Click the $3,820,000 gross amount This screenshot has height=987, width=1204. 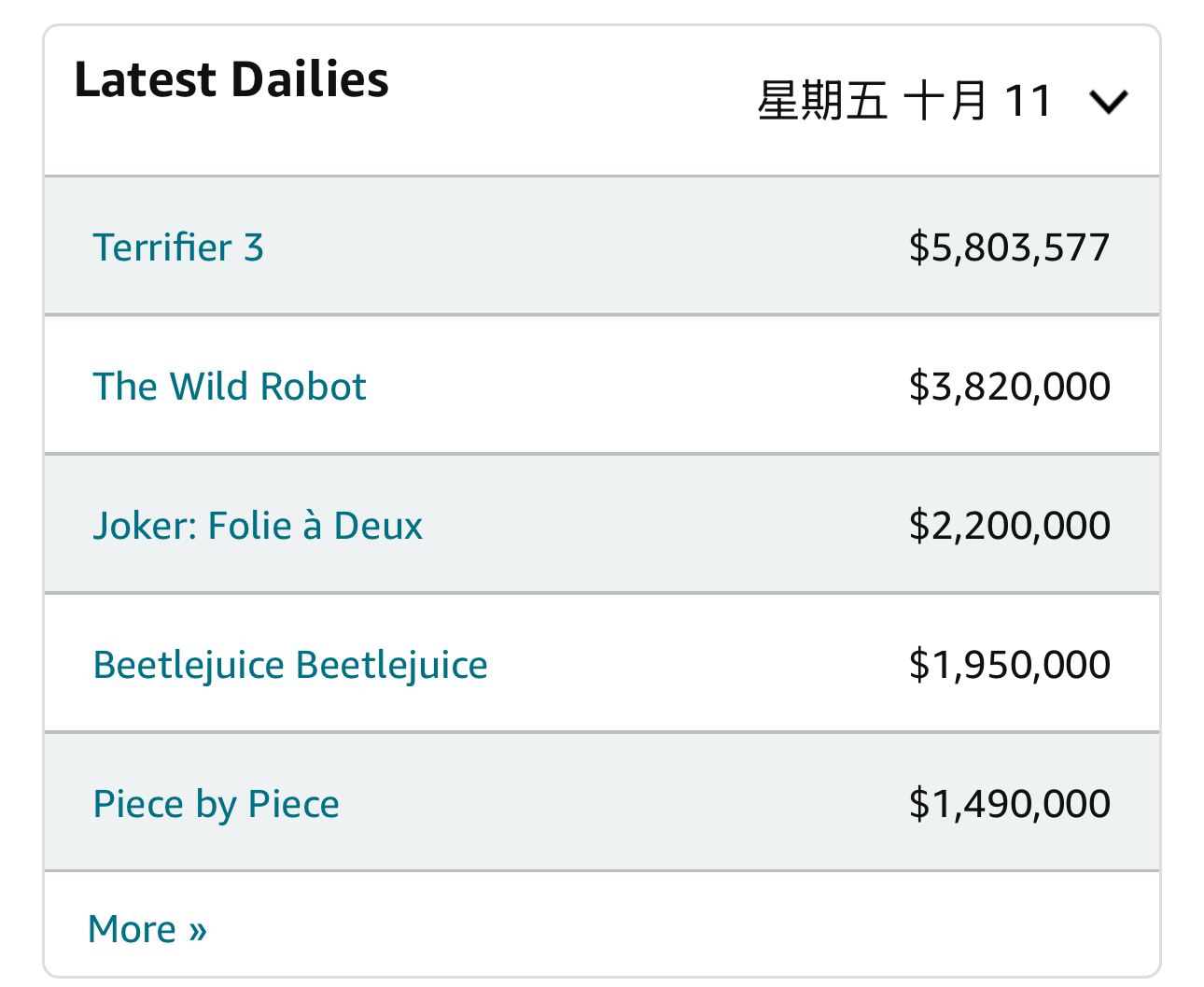tap(1009, 387)
